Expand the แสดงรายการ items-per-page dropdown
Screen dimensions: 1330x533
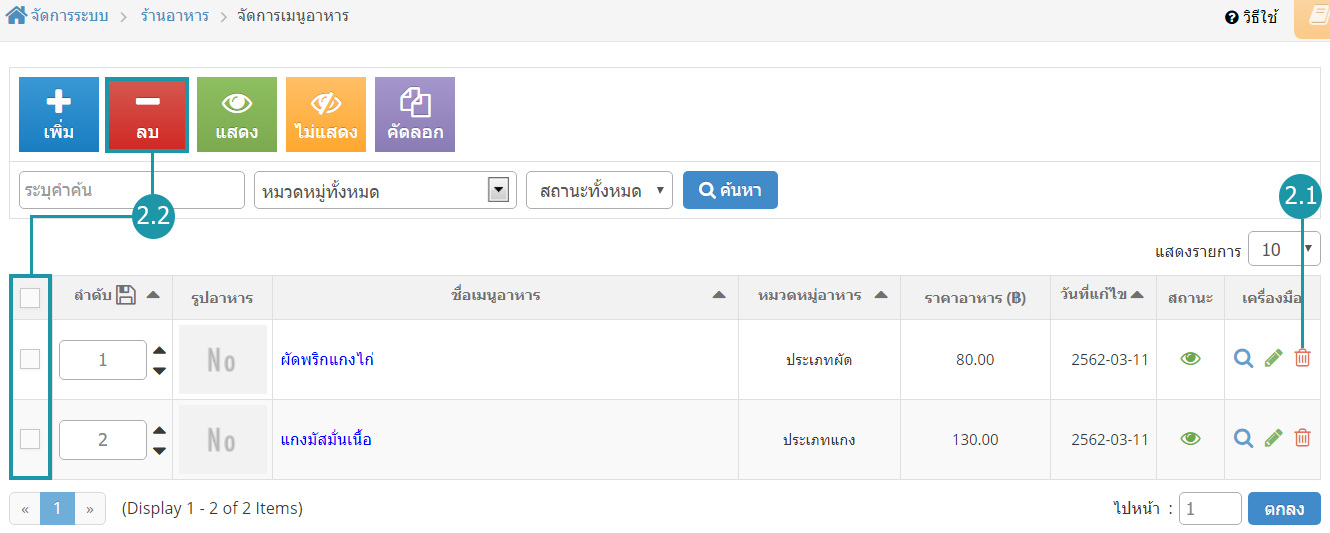[x=1284, y=250]
